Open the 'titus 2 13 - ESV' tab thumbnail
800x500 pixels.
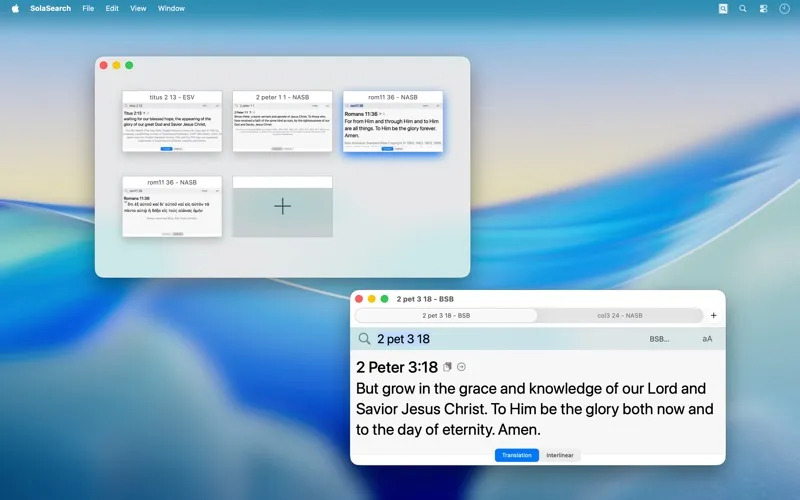pyautogui.click(x=172, y=121)
